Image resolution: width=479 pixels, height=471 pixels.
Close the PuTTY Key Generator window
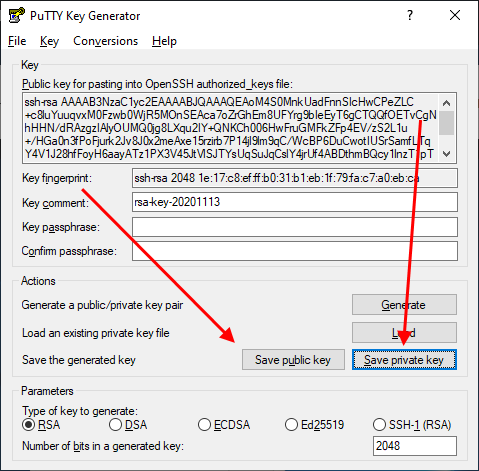[x=455, y=15]
